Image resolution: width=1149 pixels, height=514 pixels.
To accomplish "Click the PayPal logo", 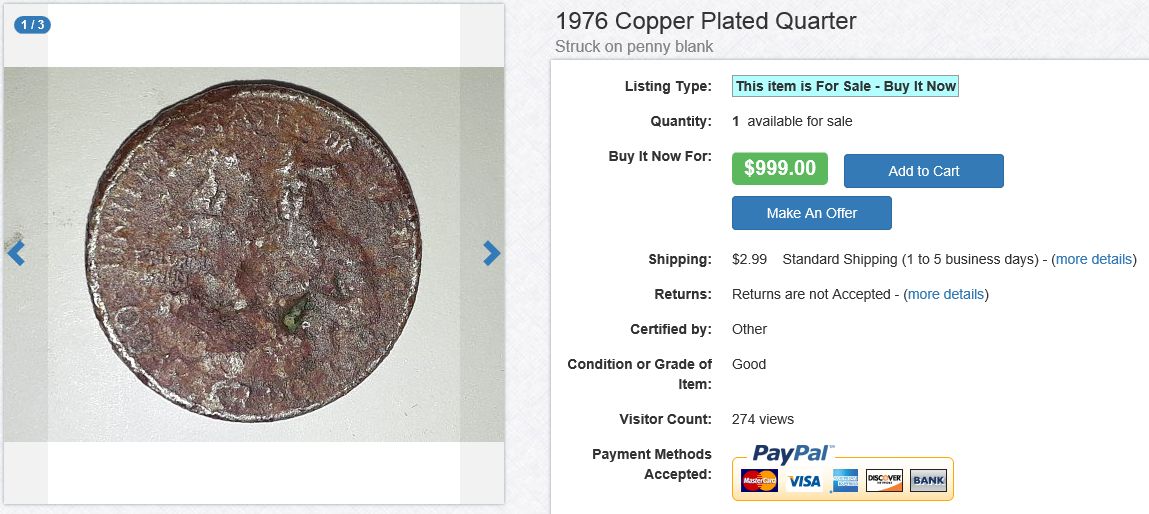I will (792, 453).
